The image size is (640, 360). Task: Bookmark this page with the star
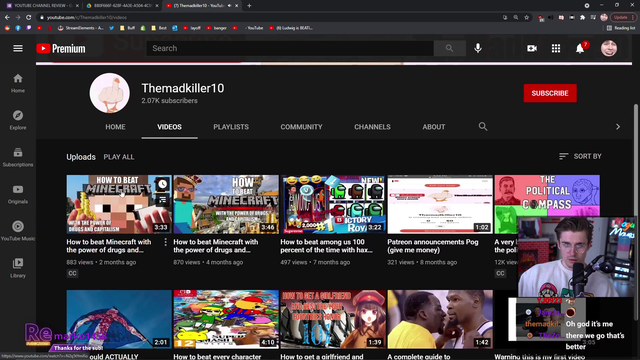527,18
